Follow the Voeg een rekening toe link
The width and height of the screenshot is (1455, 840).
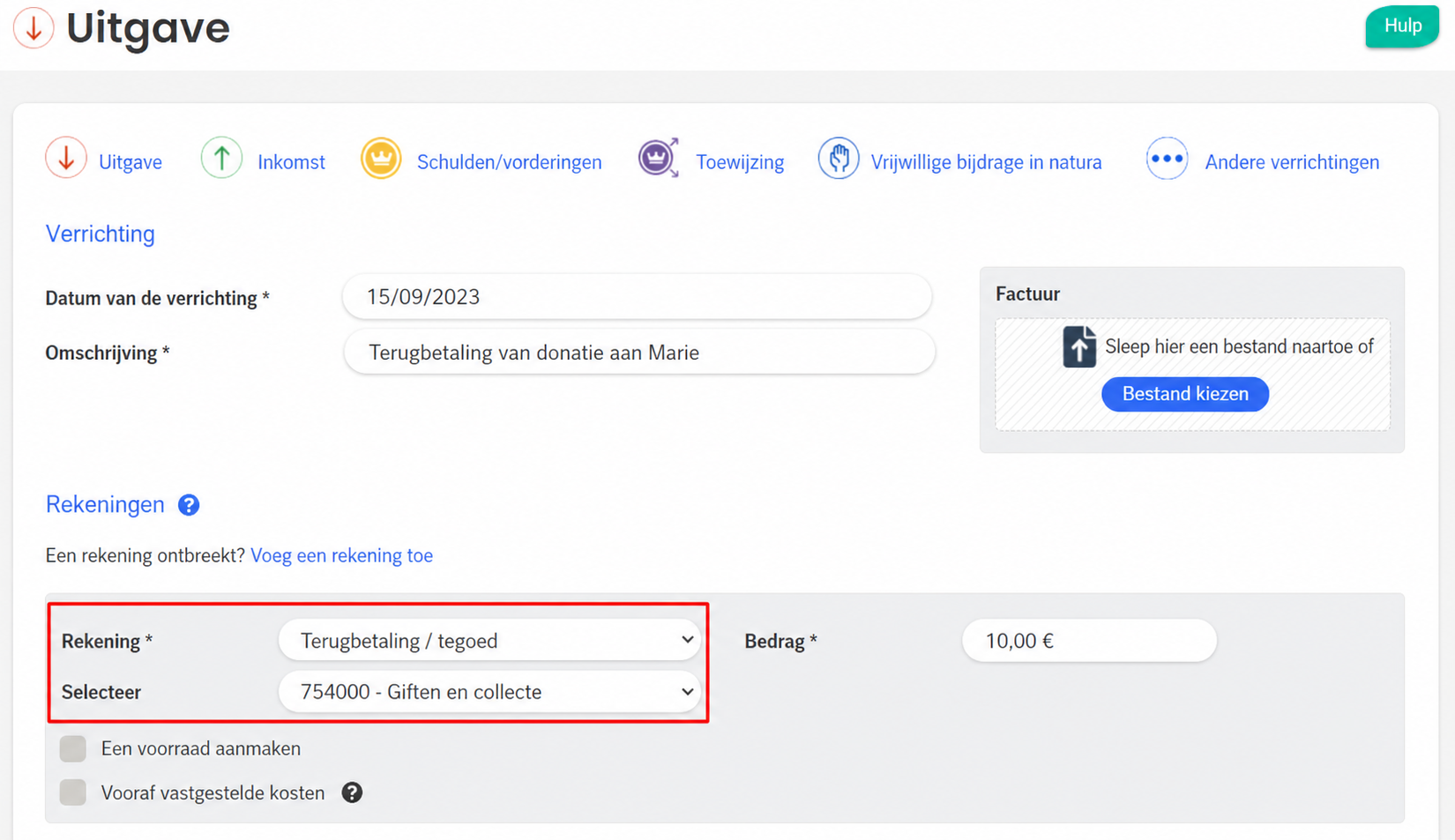tap(341, 555)
